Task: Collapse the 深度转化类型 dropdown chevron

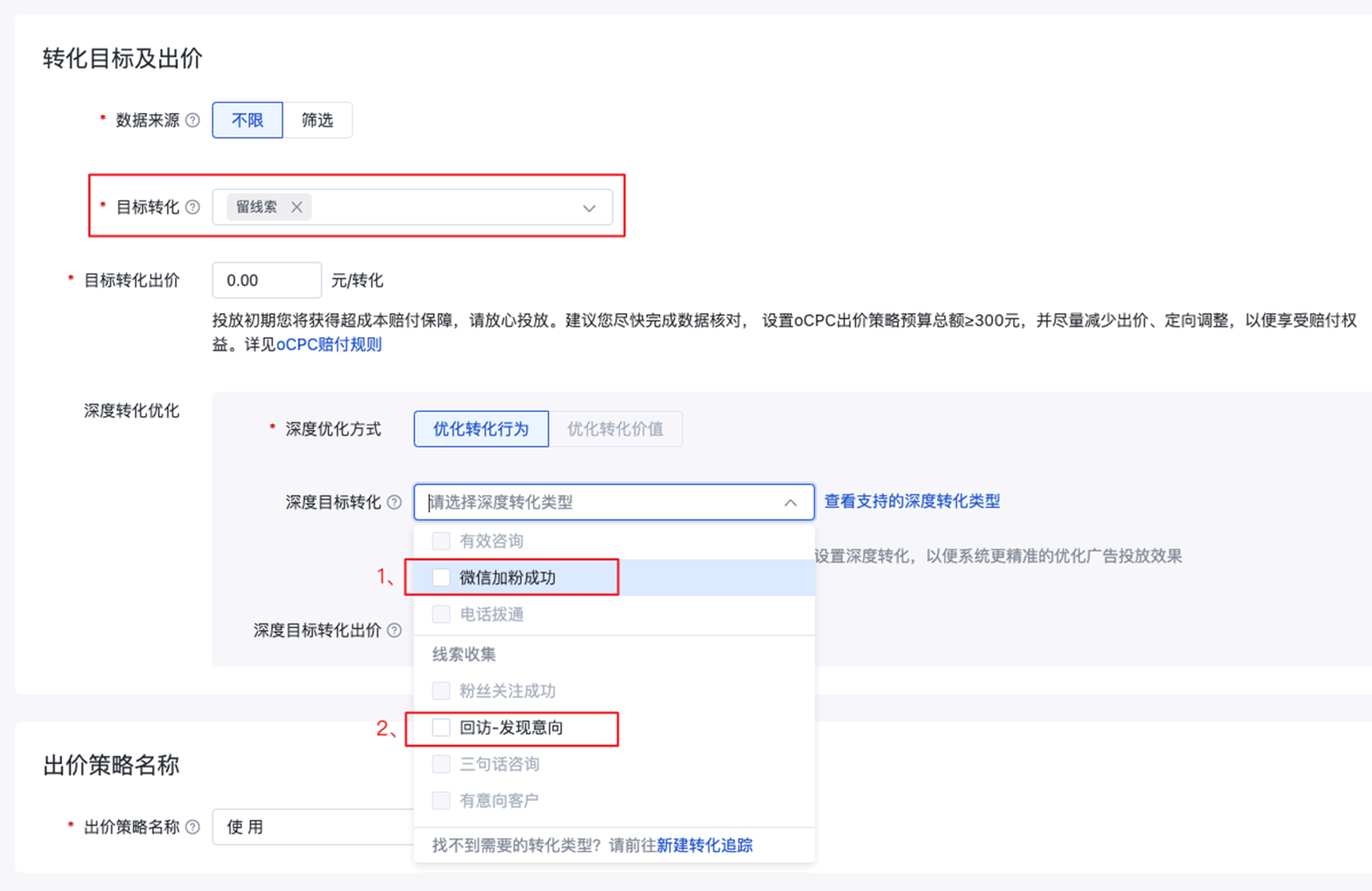Action: pyautogui.click(x=790, y=502)
